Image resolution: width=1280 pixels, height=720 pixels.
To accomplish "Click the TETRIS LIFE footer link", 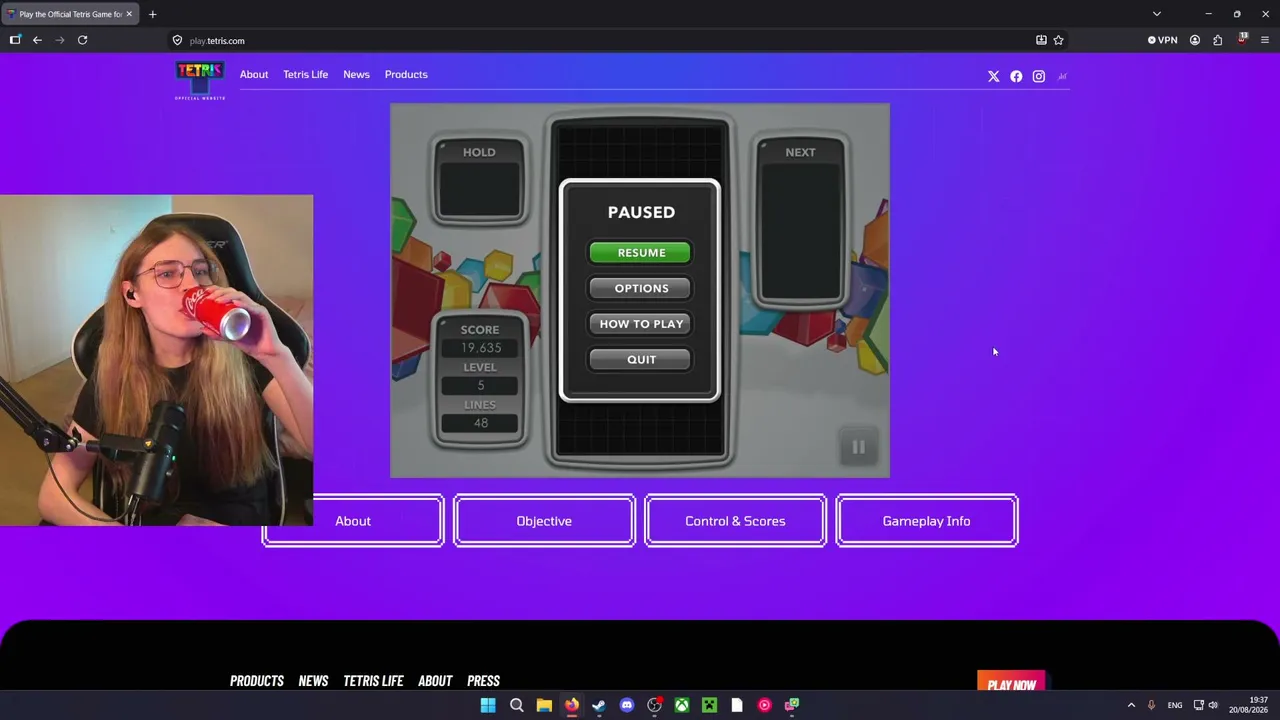I will [x=373, y=681].
